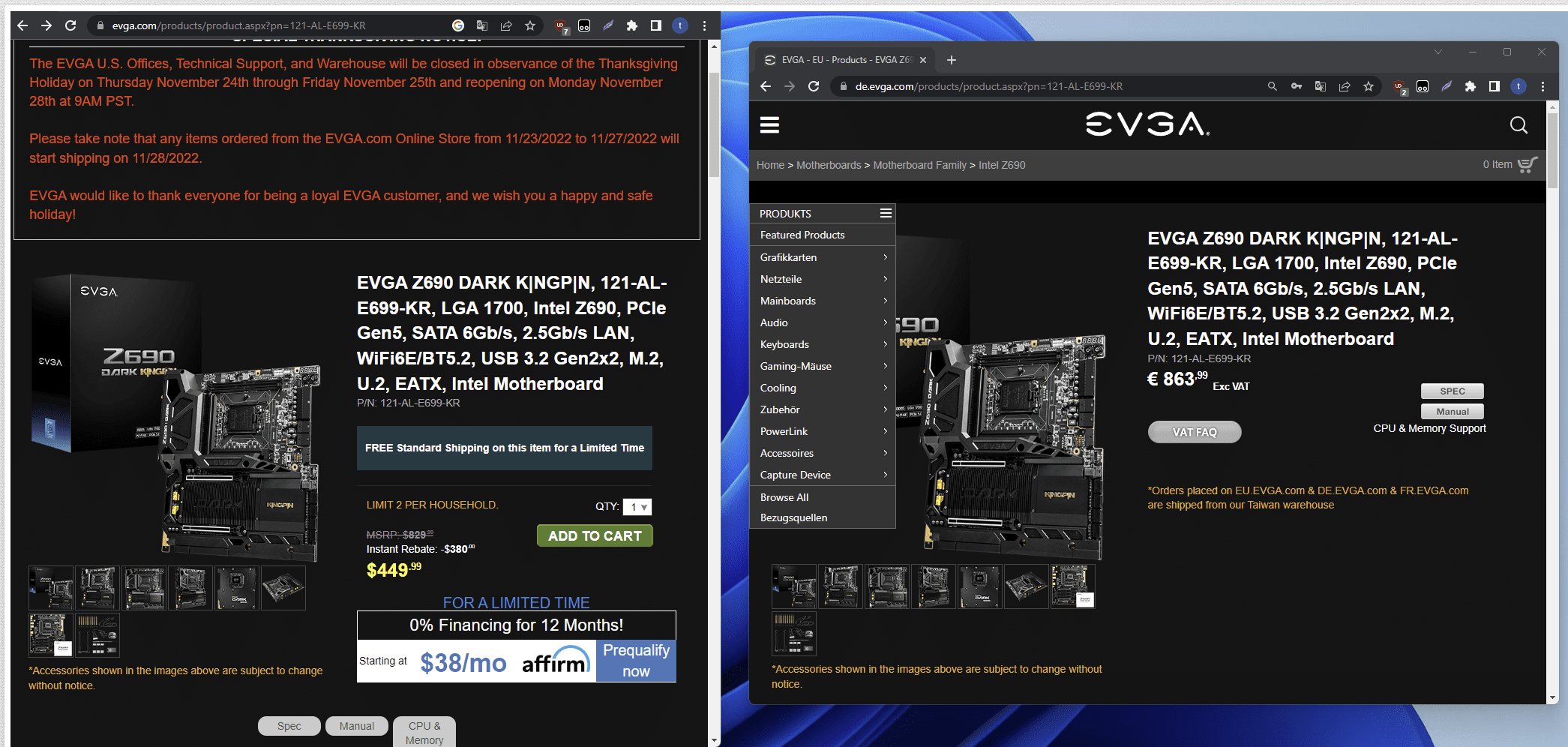Go back in left evga.com window
Screen dimensions: 1568x747
pos(22,25)
